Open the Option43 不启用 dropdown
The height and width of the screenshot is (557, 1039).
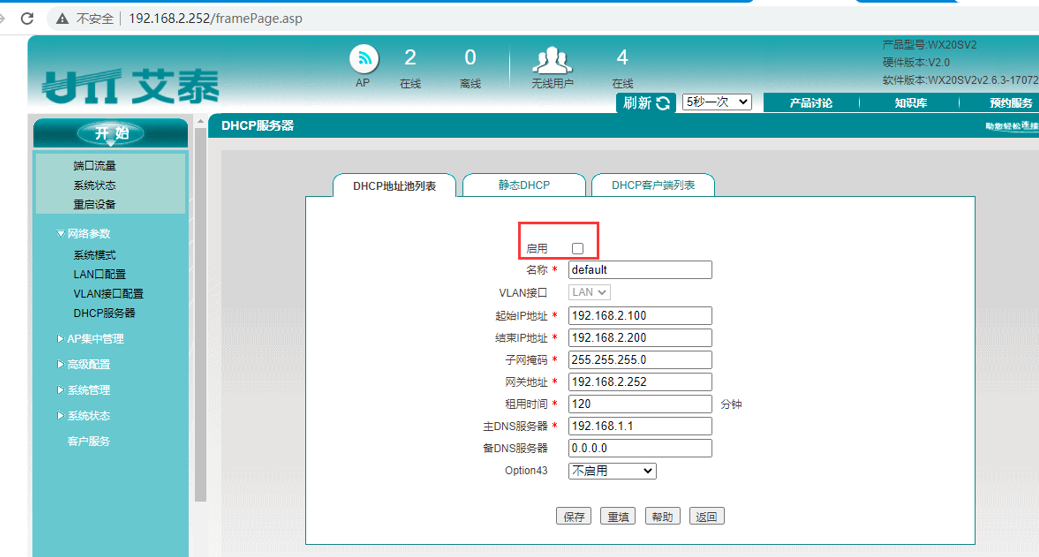(612, 471)
